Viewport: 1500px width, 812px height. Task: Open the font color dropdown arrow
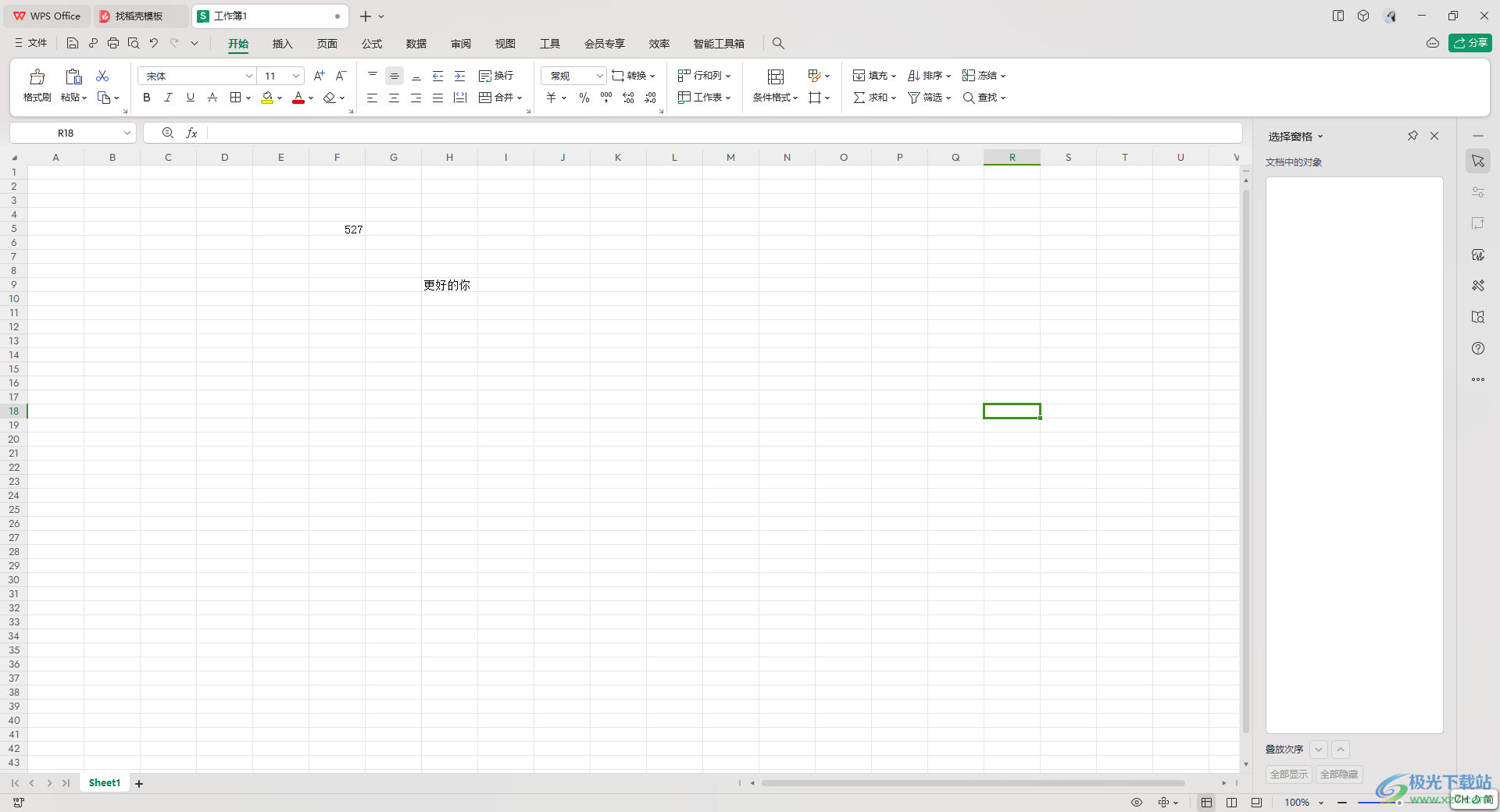311,98
